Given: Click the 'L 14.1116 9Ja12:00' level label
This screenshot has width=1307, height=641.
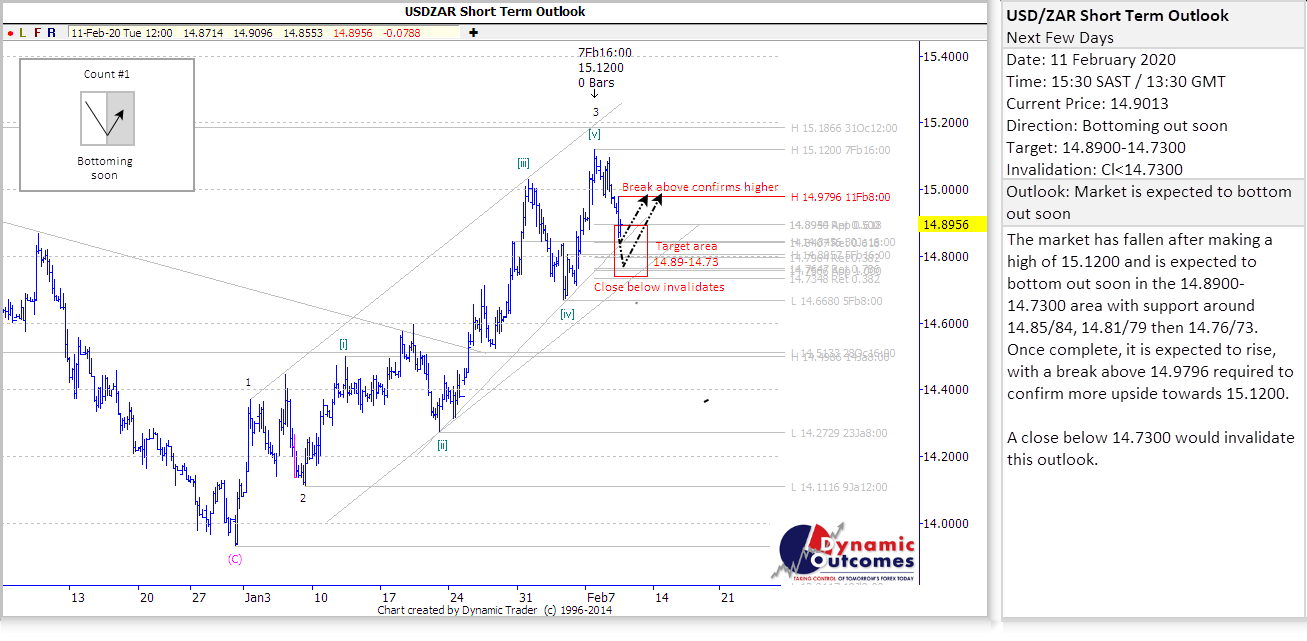Looking at the screenshot, I should (x=839, y=488).
